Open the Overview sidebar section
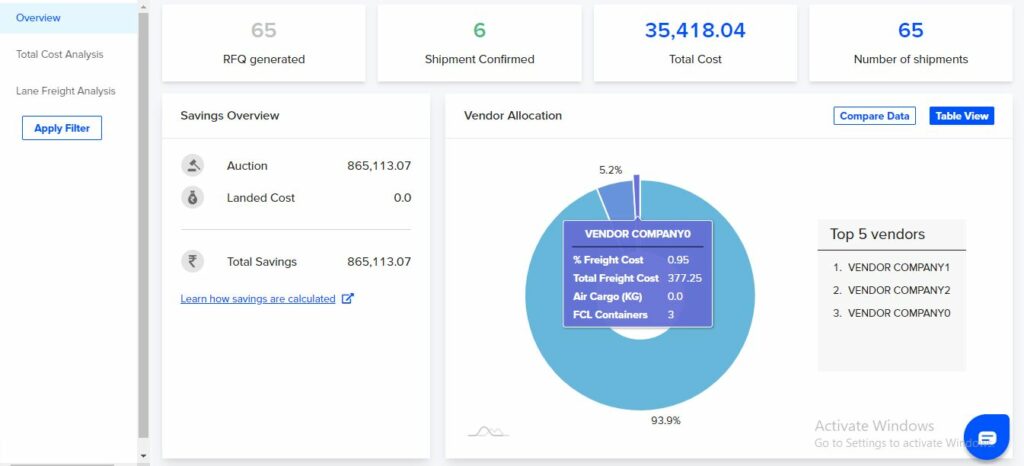This screenshot has height=466, width=1024. [38, 18]
